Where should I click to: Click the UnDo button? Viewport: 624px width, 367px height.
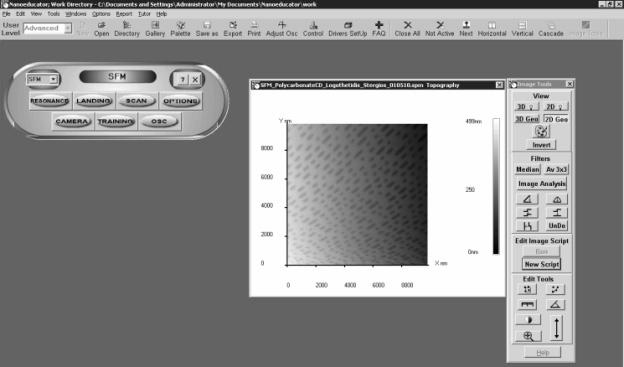[556, 226]
